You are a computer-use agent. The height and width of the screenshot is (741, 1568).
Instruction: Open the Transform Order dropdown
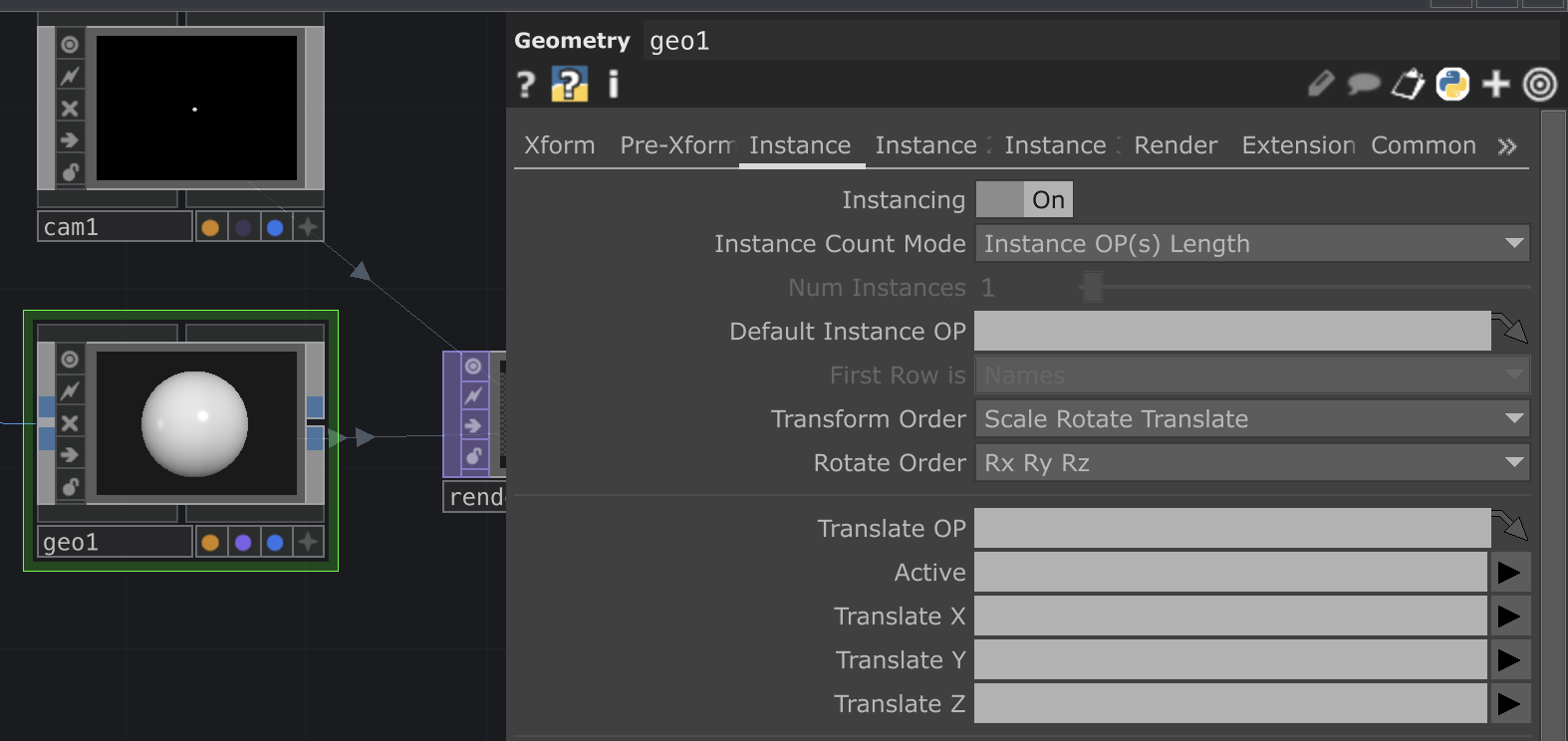(x=1252, y=419)
